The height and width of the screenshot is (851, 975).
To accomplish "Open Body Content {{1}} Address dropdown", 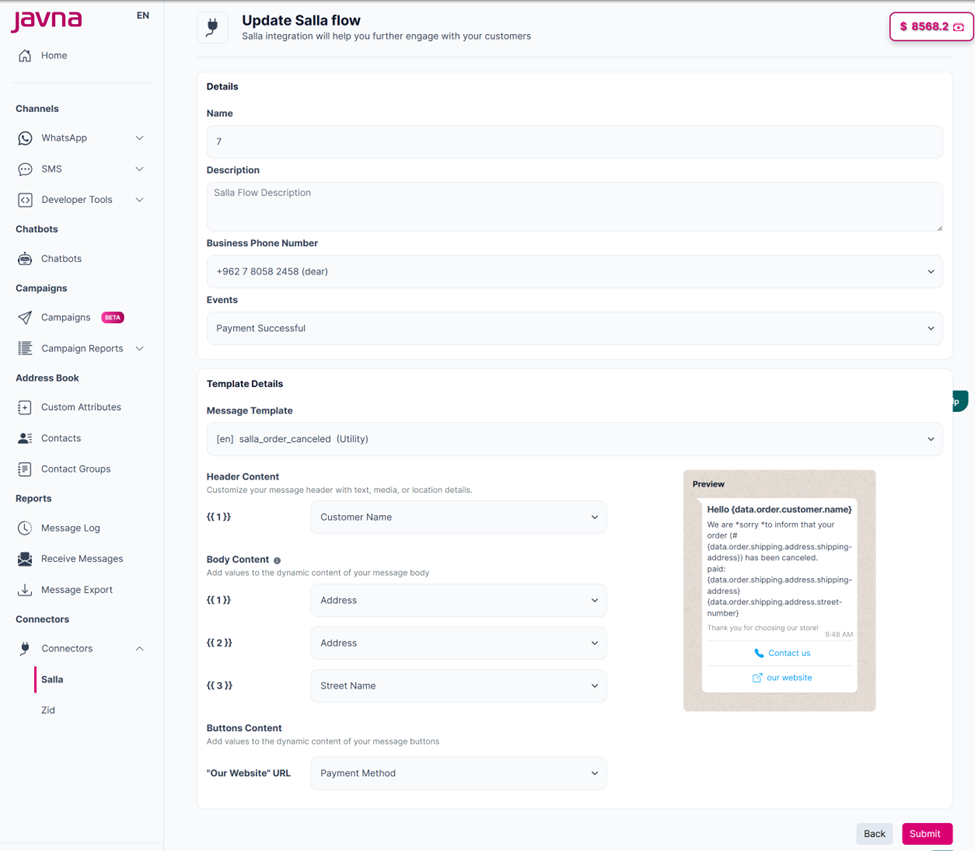I will pyautogui.click(x=458, y=600).
